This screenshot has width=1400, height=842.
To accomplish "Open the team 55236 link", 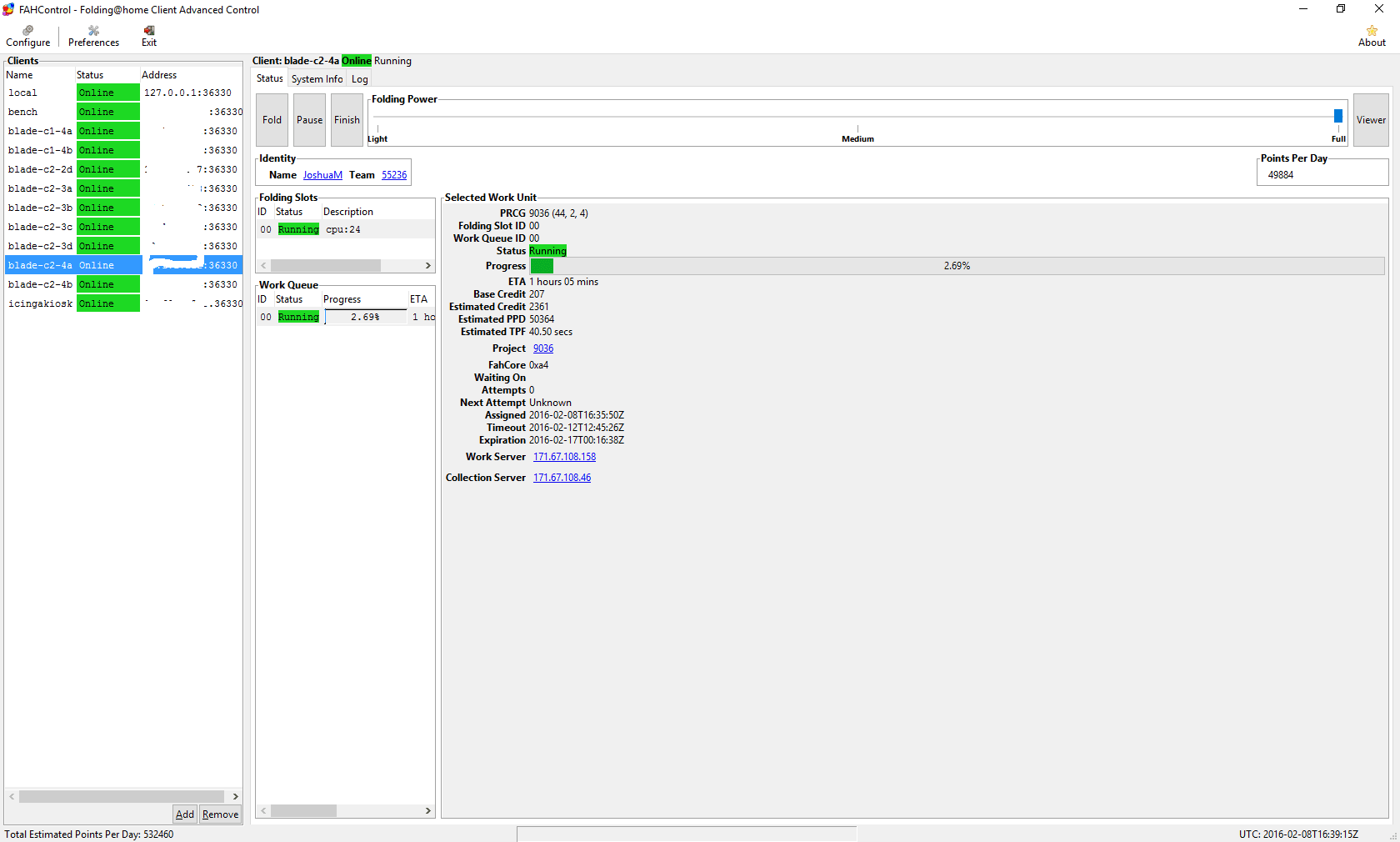I will [x=394, y=175].
